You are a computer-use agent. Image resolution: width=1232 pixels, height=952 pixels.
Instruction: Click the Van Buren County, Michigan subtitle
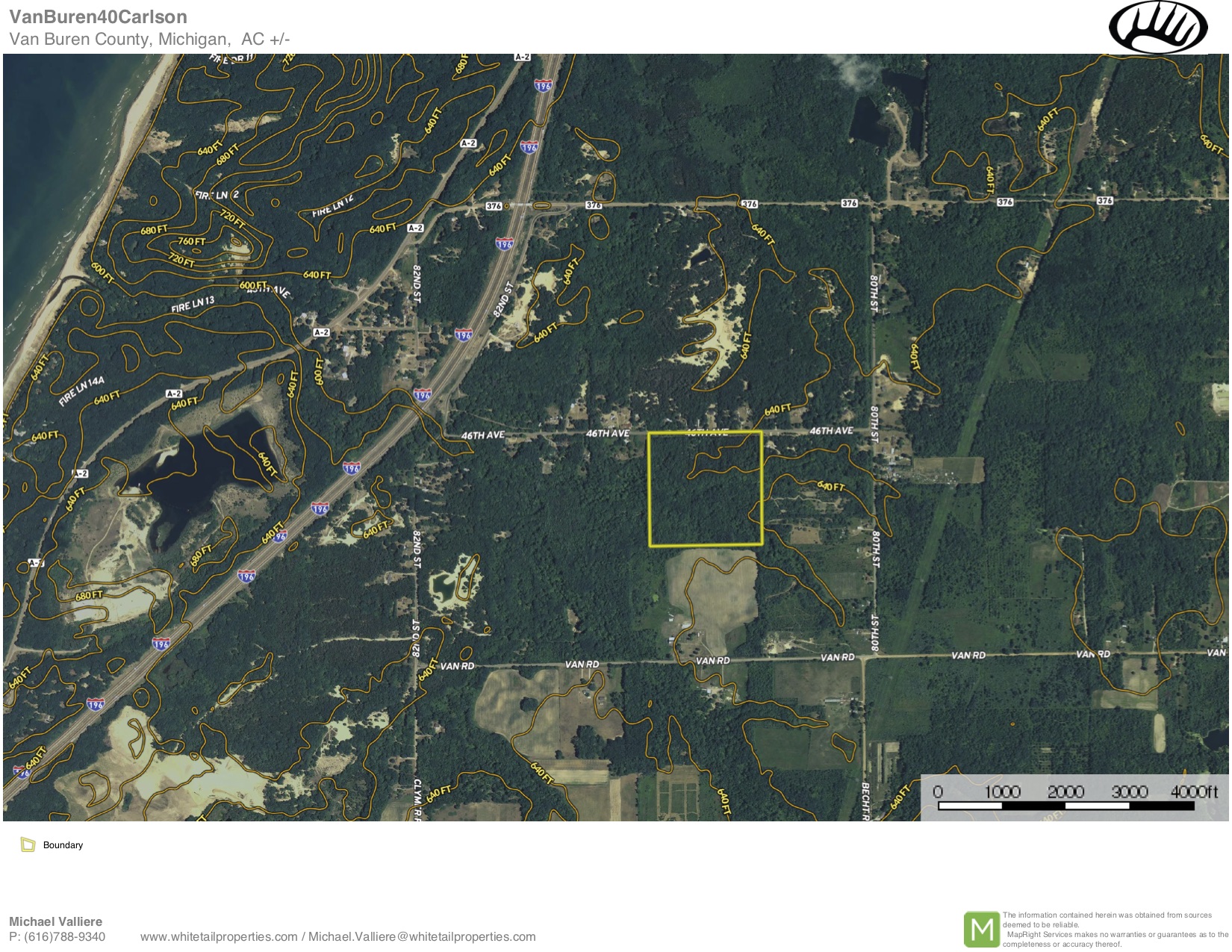(x=119, y=40)
